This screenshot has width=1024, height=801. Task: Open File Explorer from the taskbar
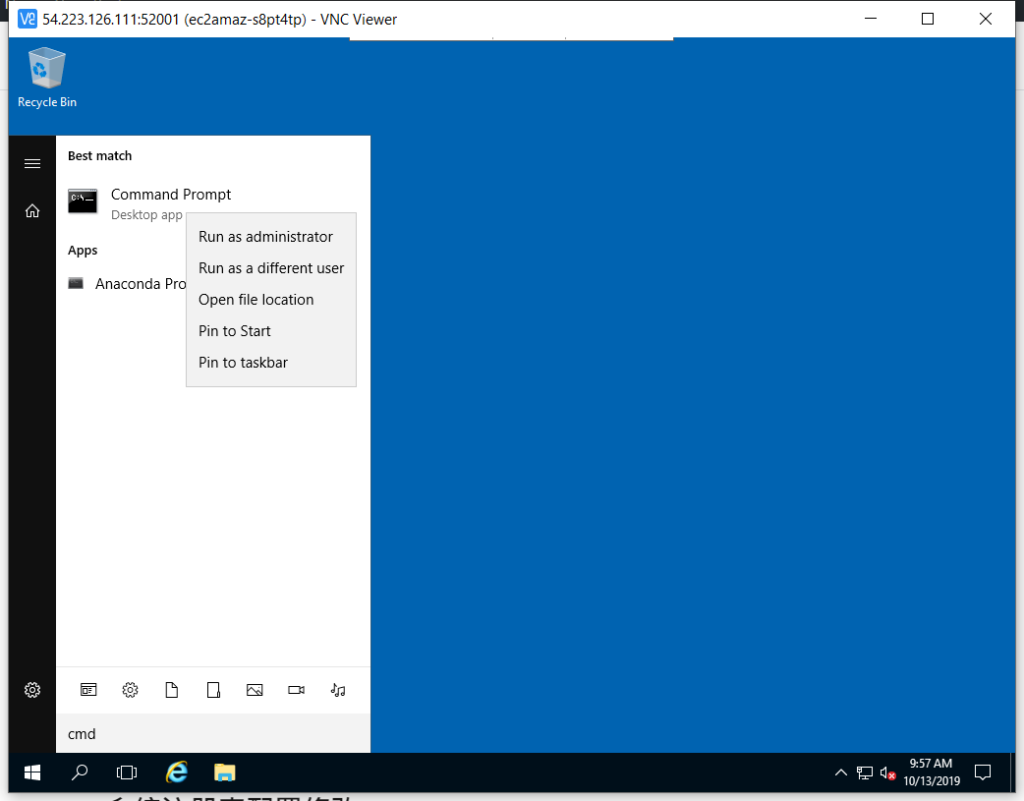(224, 772)
